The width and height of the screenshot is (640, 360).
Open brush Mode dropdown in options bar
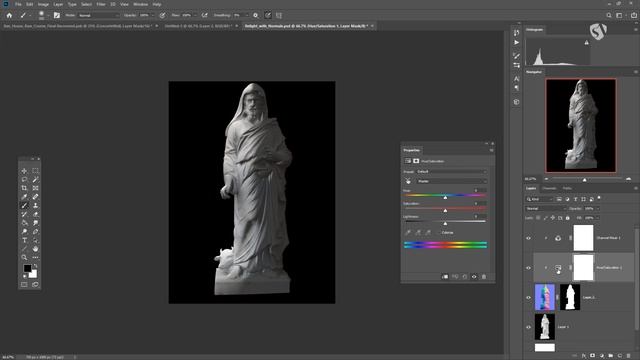click(98, 15)
